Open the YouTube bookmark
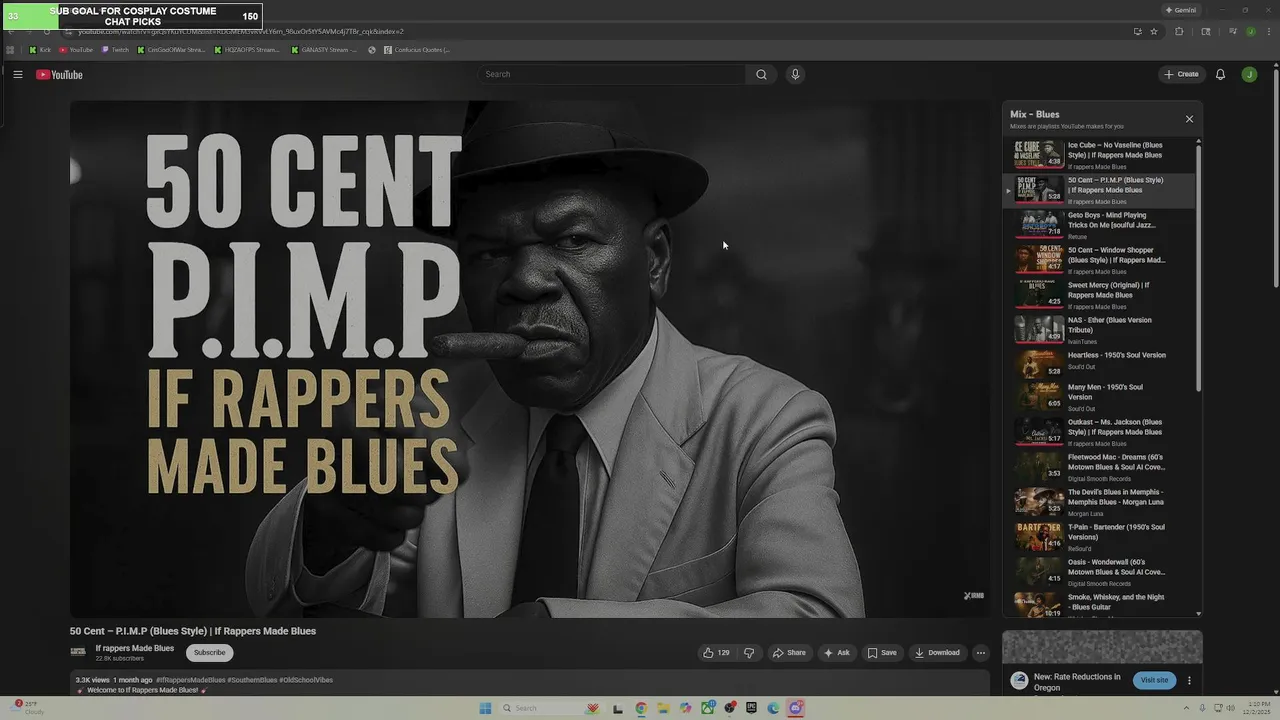The height and width of the screenshot is (720, 1280). (76, 49)
